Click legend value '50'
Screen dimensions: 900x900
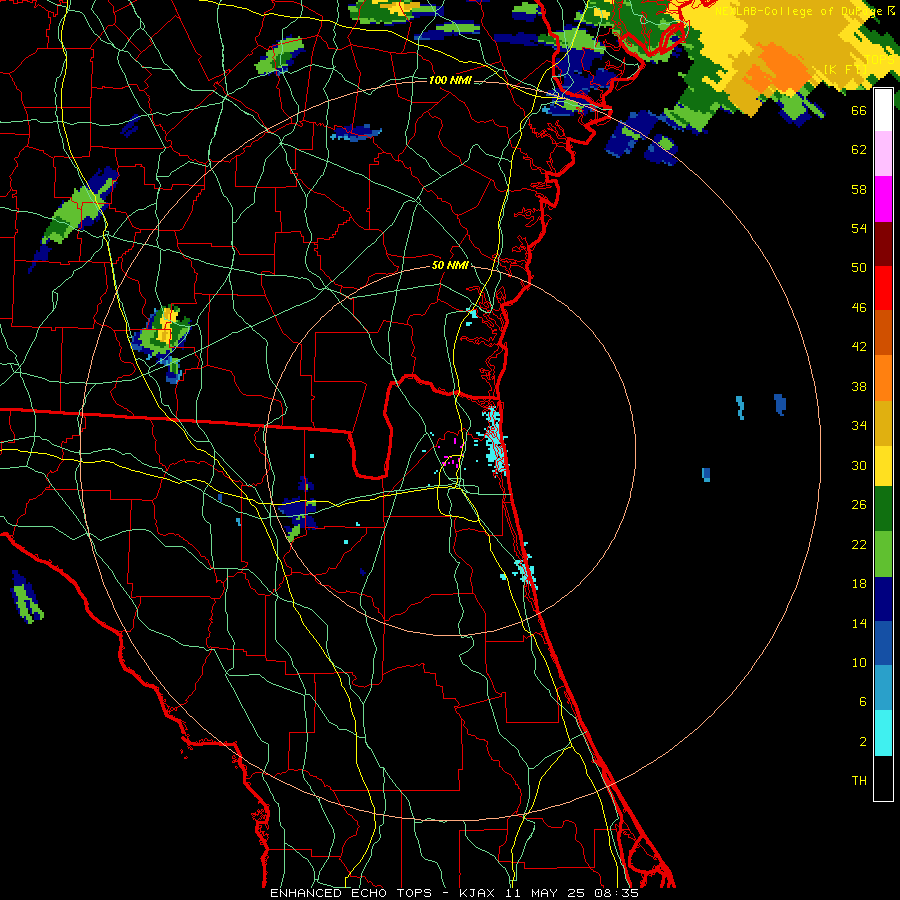[859, 267]
